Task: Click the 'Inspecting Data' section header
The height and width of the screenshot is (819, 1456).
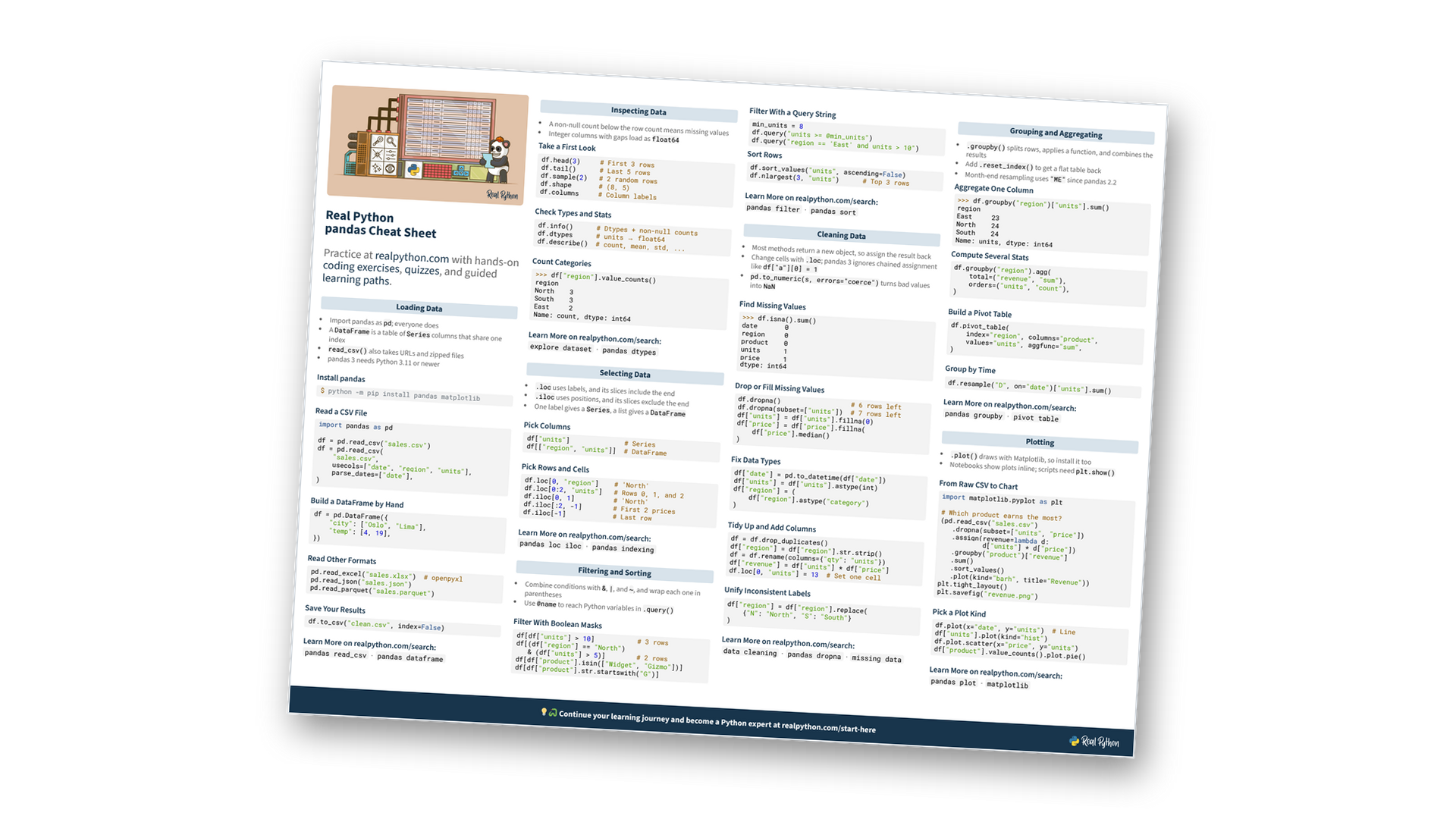Action: pyautogui.click(x=639, y=111)
